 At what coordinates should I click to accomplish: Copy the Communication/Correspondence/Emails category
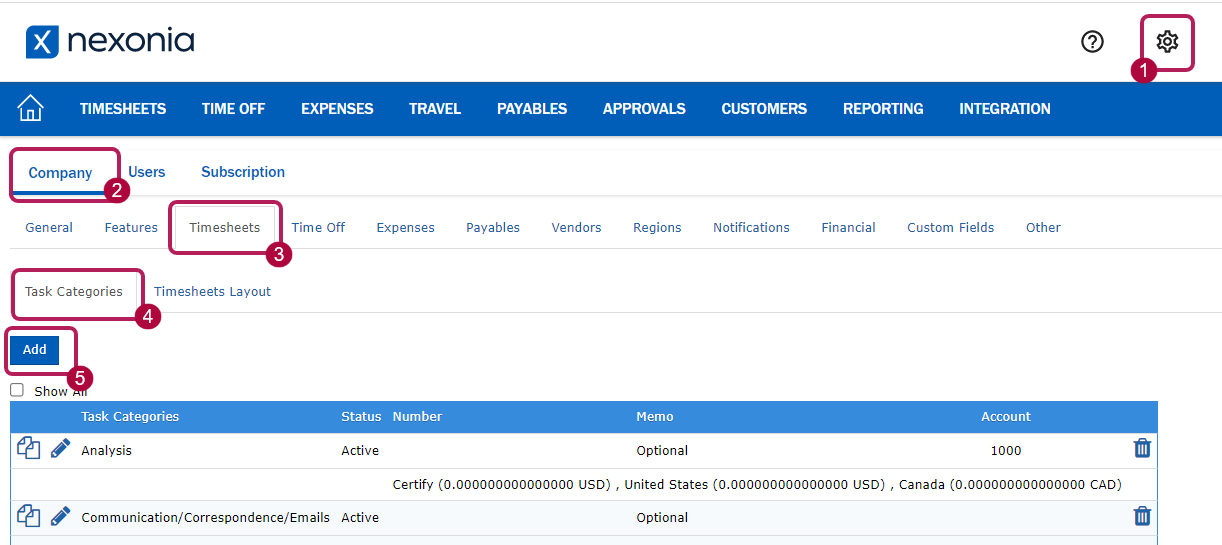29,516
